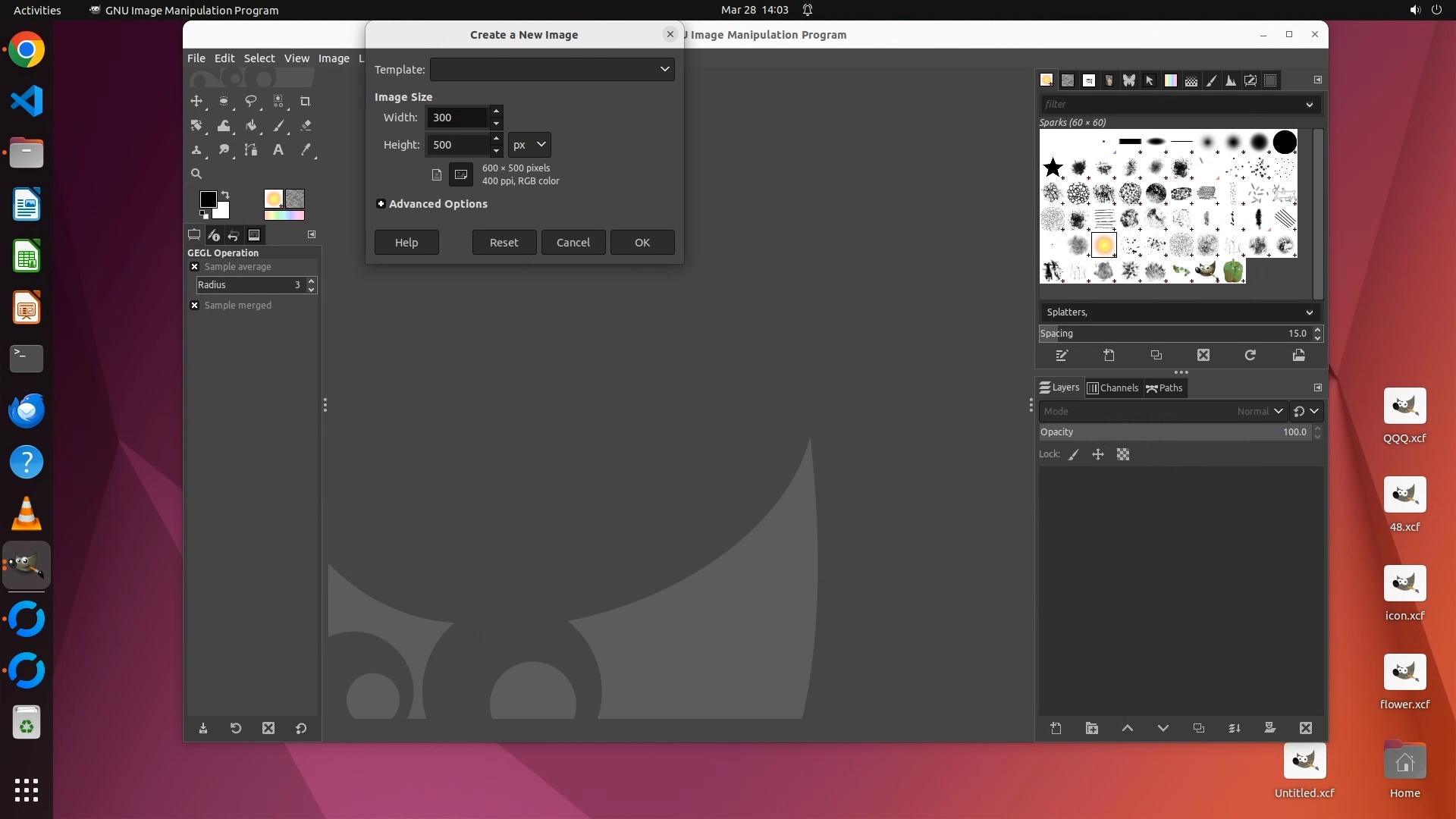Select the Color Picker eyedropper tool
The width and height of the screenshot is (1456, 819).
[306, 150]
